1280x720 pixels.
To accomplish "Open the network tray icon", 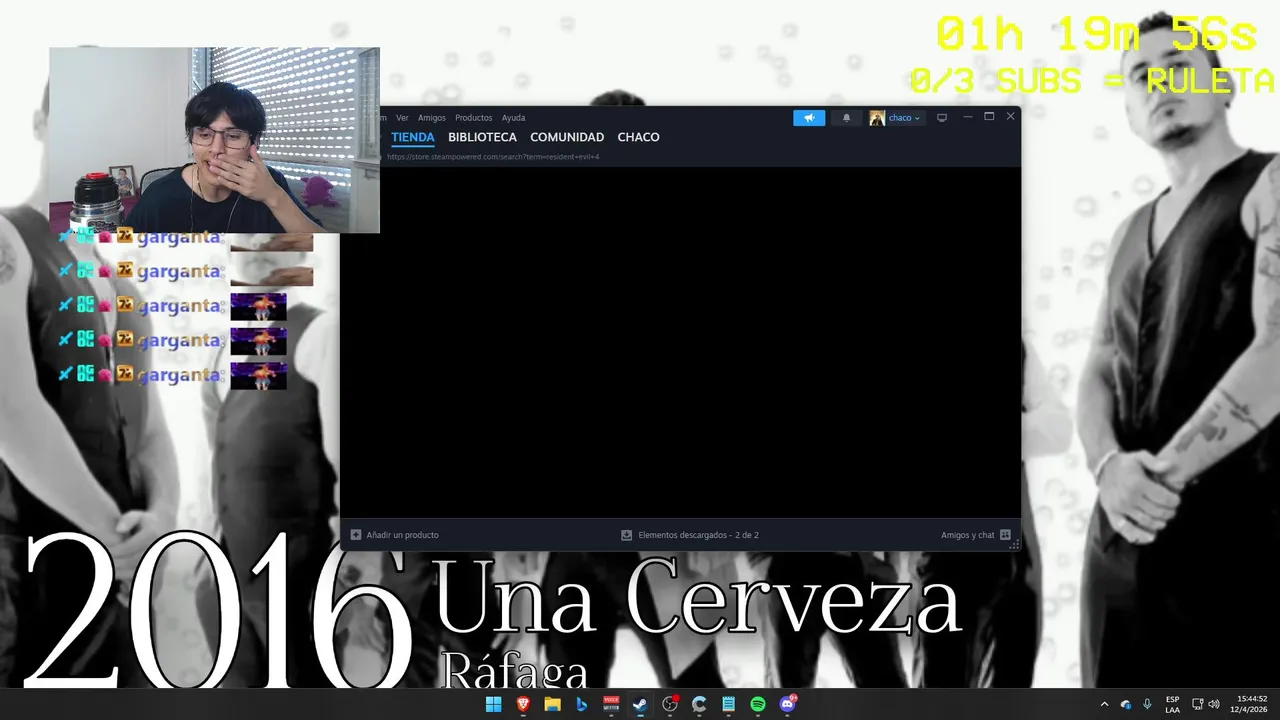I will (x=1197, y=704).
